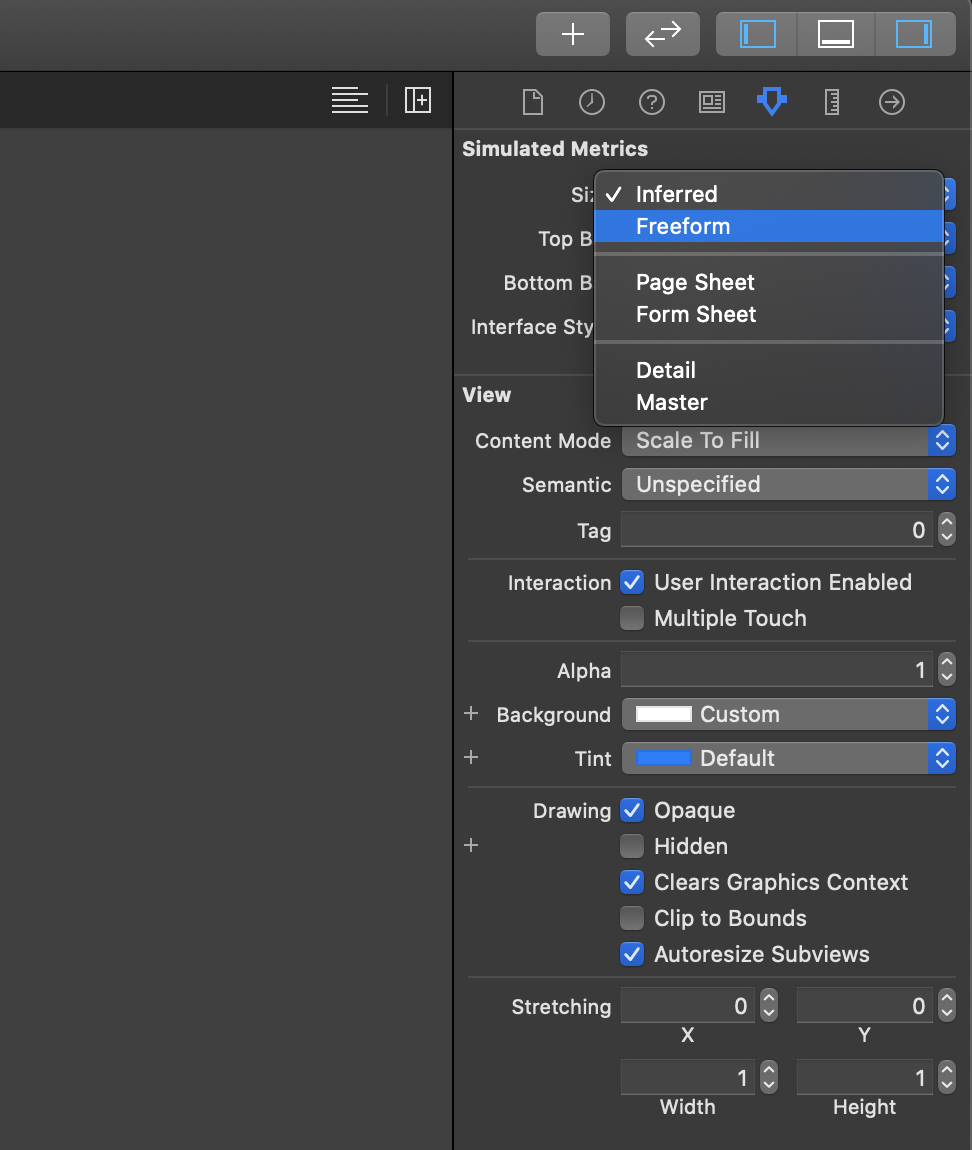Choose Page Sheet in the size menu
Image resolution: width=972 pixels, height=1150 pixels.
pyautogui.click(x=695, y=282)
